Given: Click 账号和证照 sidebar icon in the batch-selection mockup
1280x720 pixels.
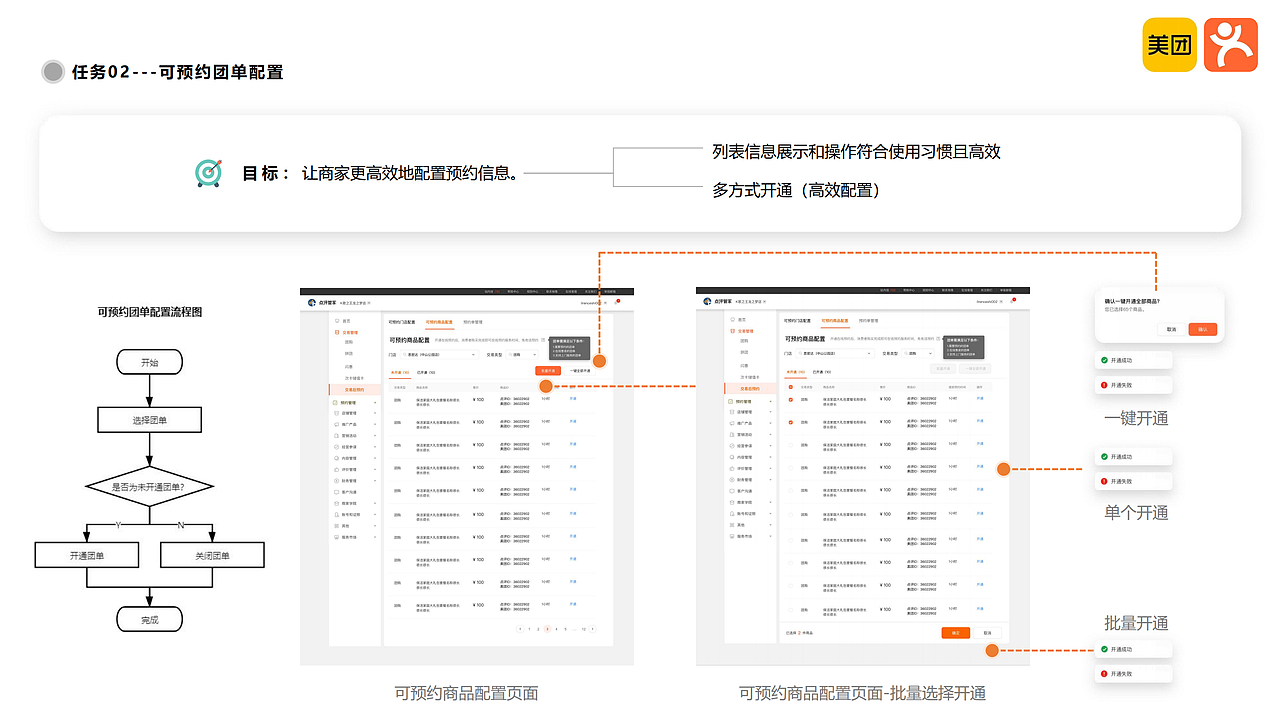Looking at the screenshot, I should [x=732, y=513].
